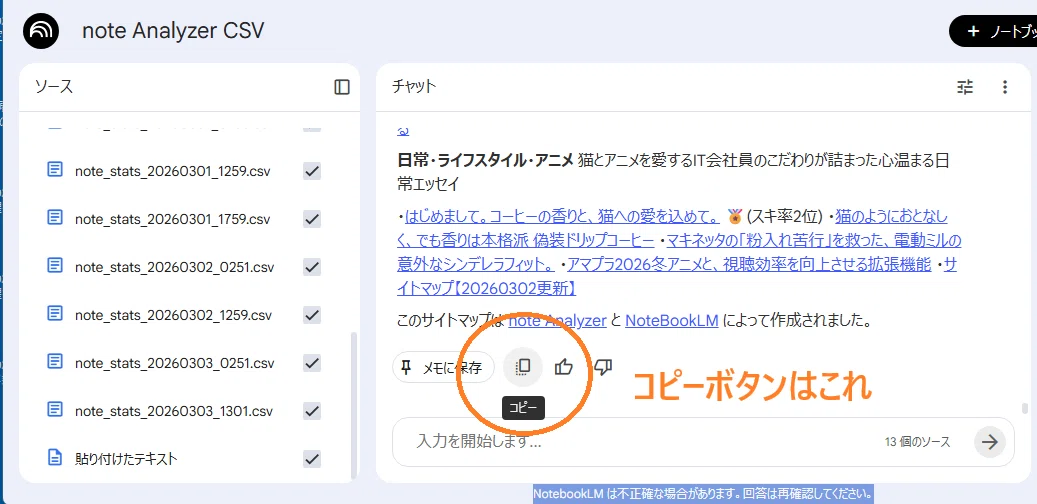This screenshot has width=1037, height=504.
Task: Click the sources list scrollbar
Action: click(353, 405)
